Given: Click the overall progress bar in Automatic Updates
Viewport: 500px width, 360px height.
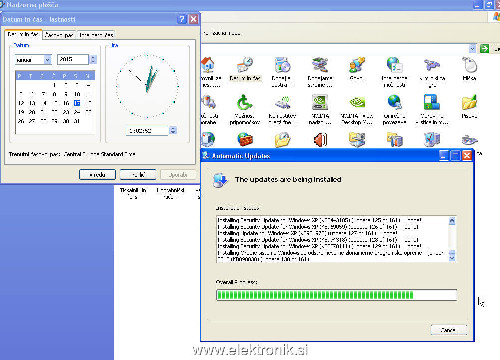Looking at the screenshot, I should click(336, 295).
